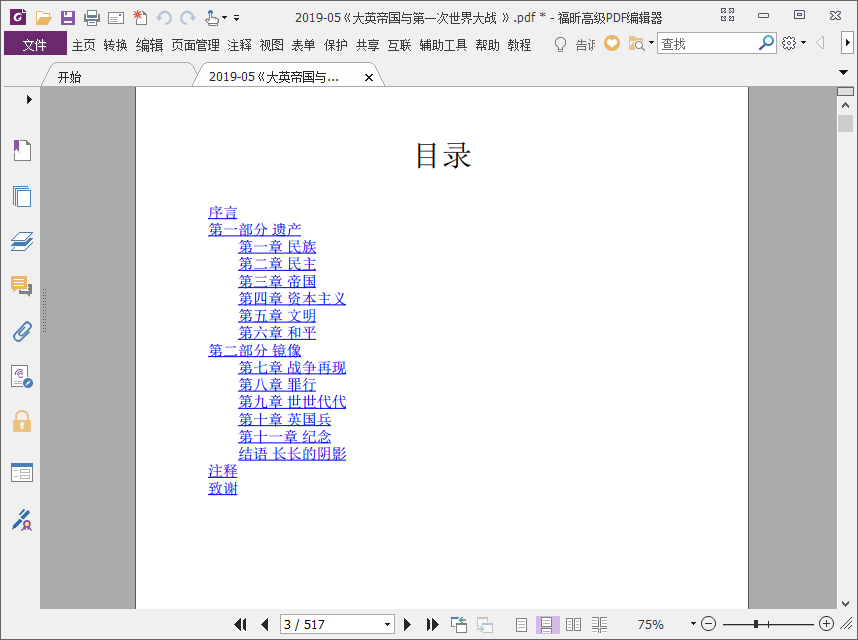Viewport: 858px width, 640px height.
Task: Save the document with the floppy disk icon
Action: [68, 18]
